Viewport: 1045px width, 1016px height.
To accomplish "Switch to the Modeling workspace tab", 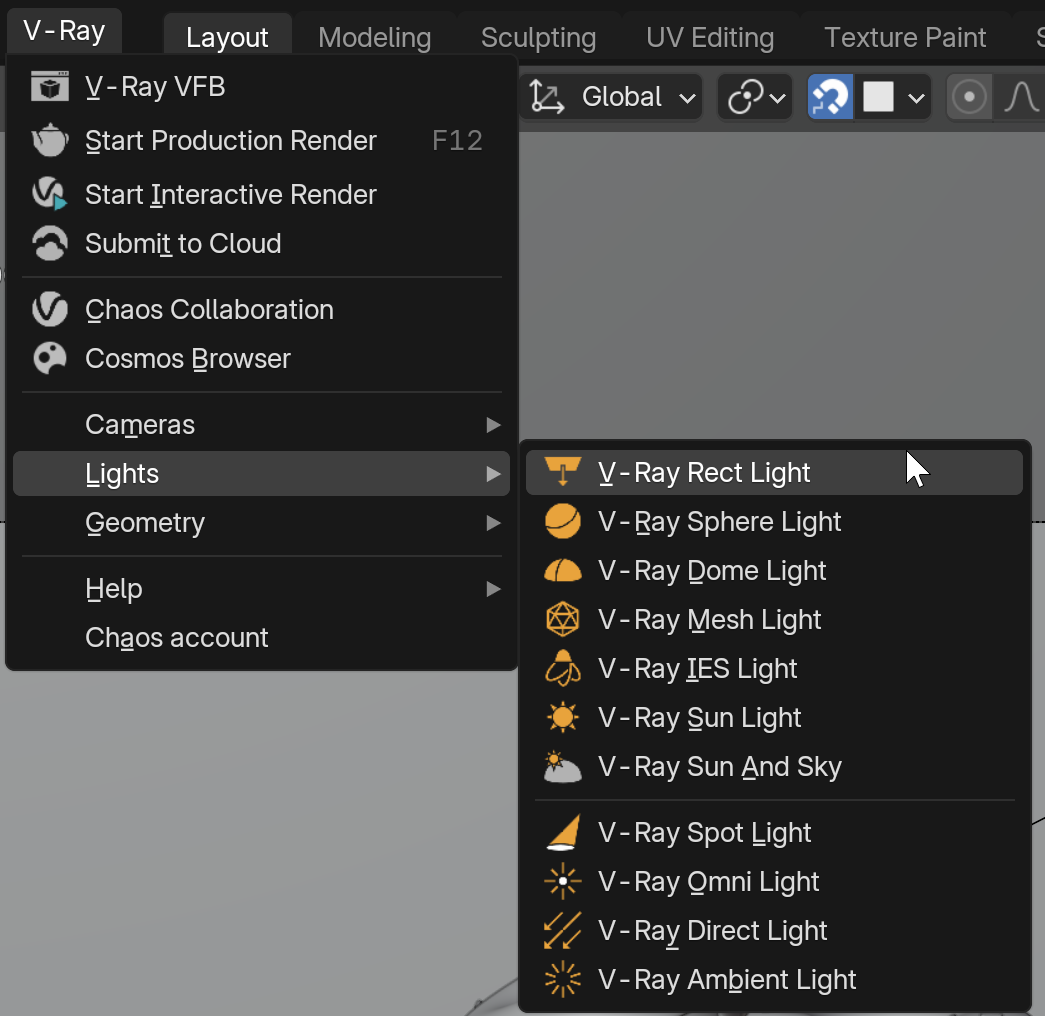I will (x=375, y=37).
